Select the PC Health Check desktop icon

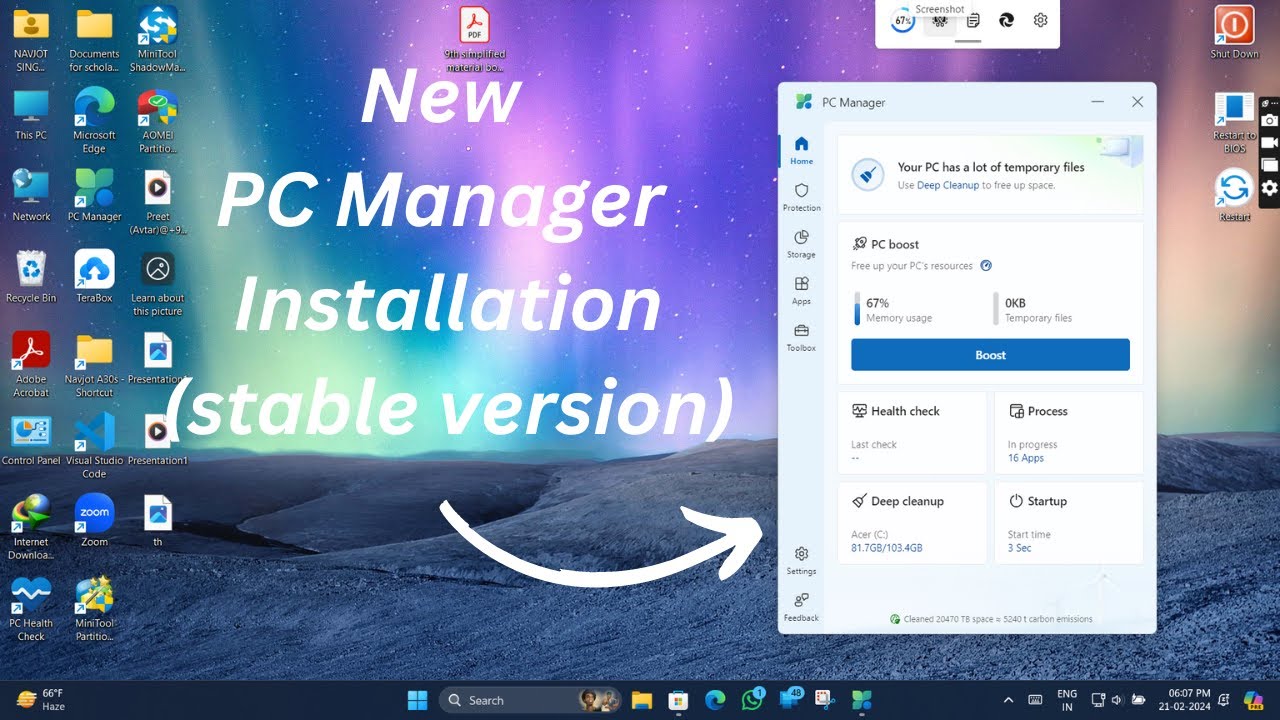31,608
